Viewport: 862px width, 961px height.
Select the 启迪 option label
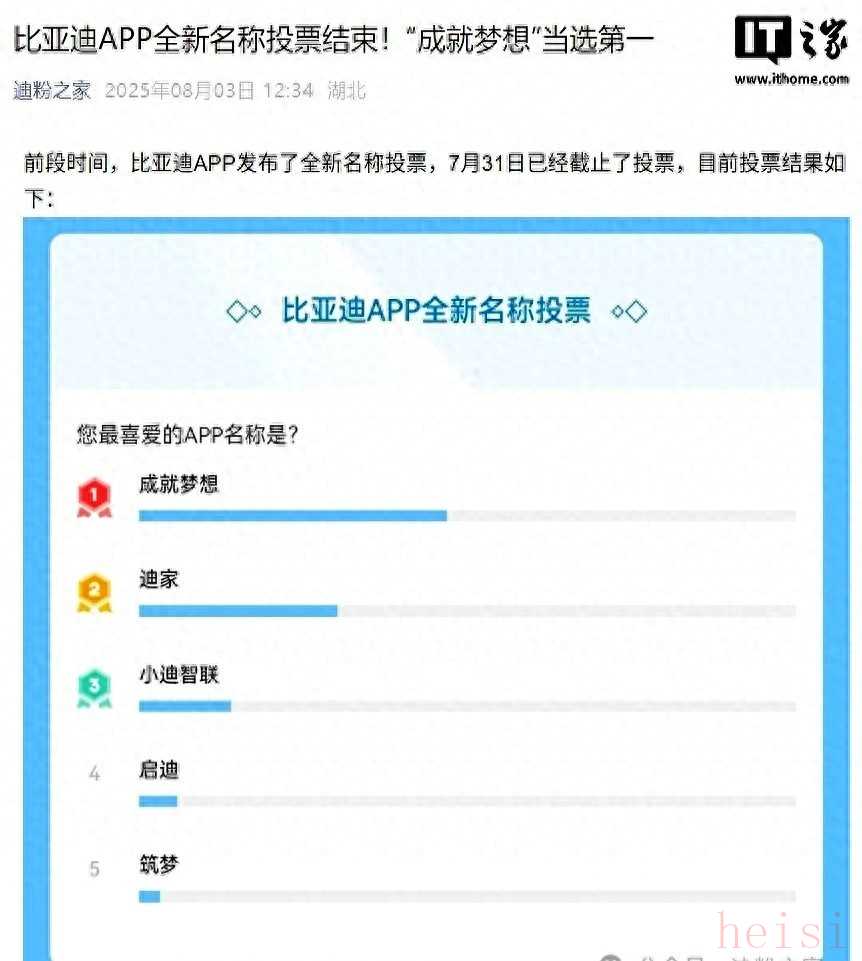159,769
